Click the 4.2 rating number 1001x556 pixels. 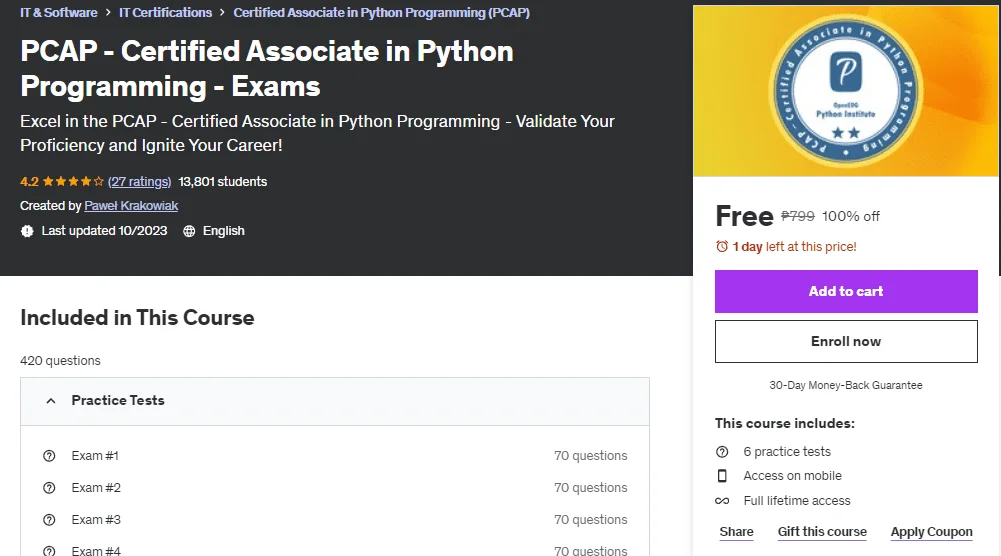tap(29, 181)
